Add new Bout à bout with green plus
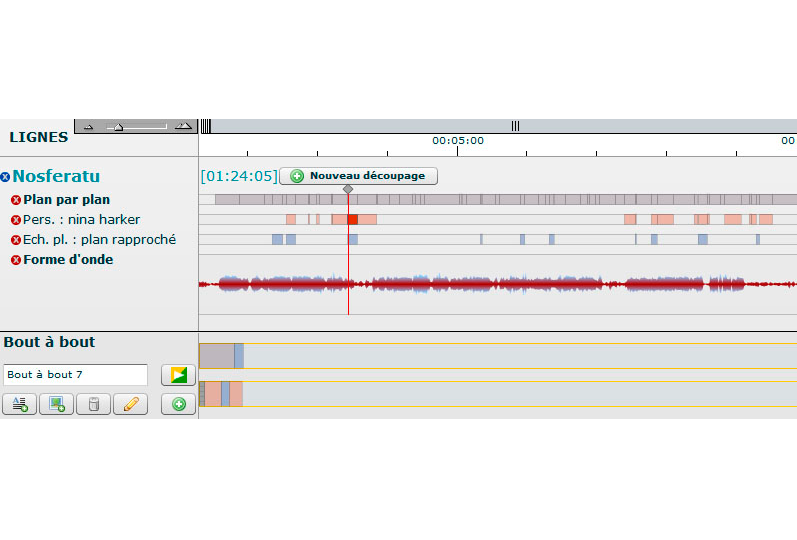The image size is (797, 540). [x=179, y=404]
